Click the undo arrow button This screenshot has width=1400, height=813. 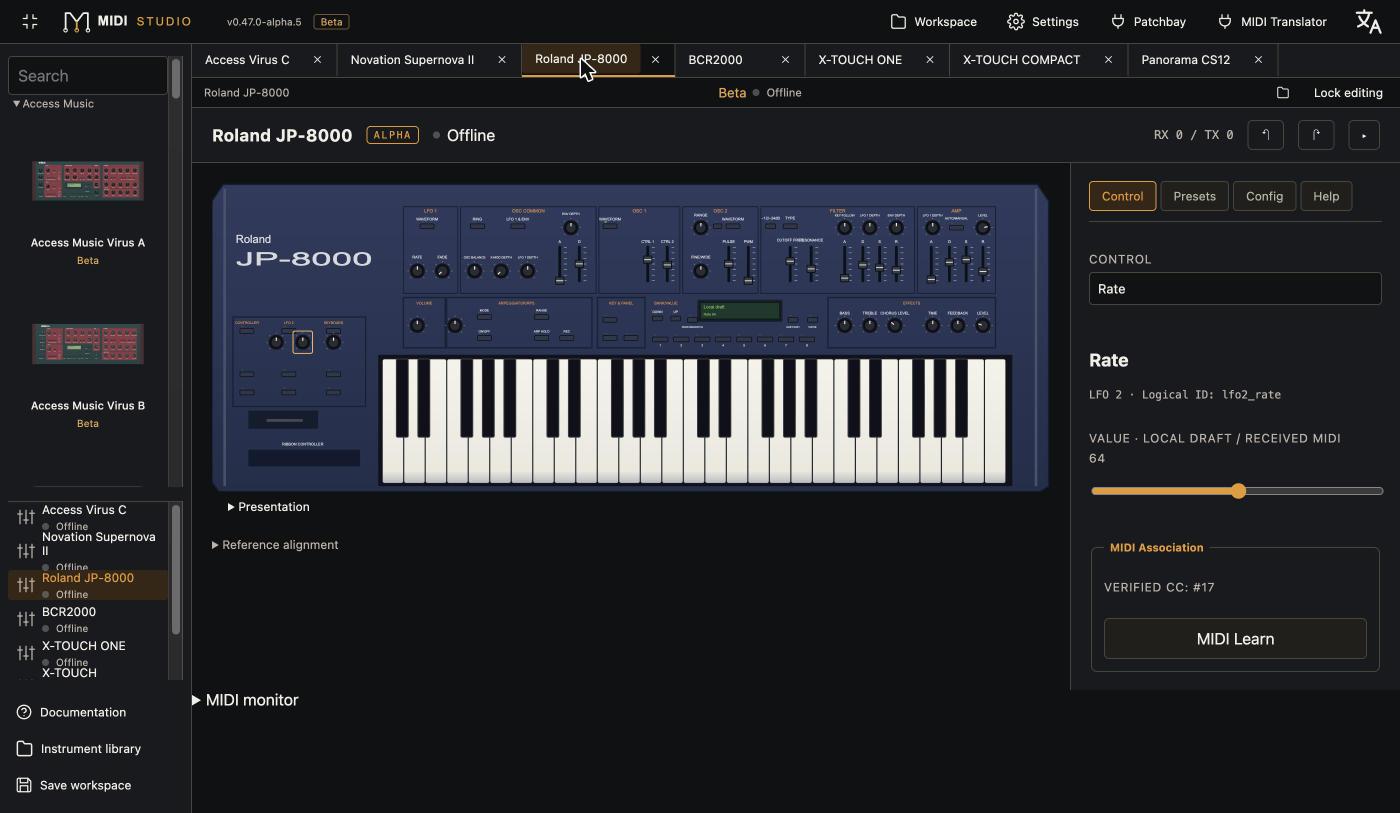click(x=1265, y=135)
